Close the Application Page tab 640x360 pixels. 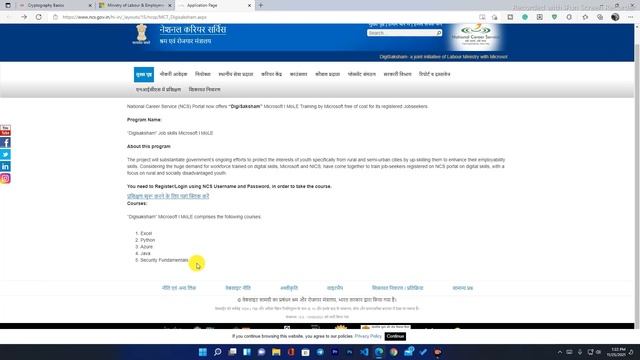[x=249, y=5]
